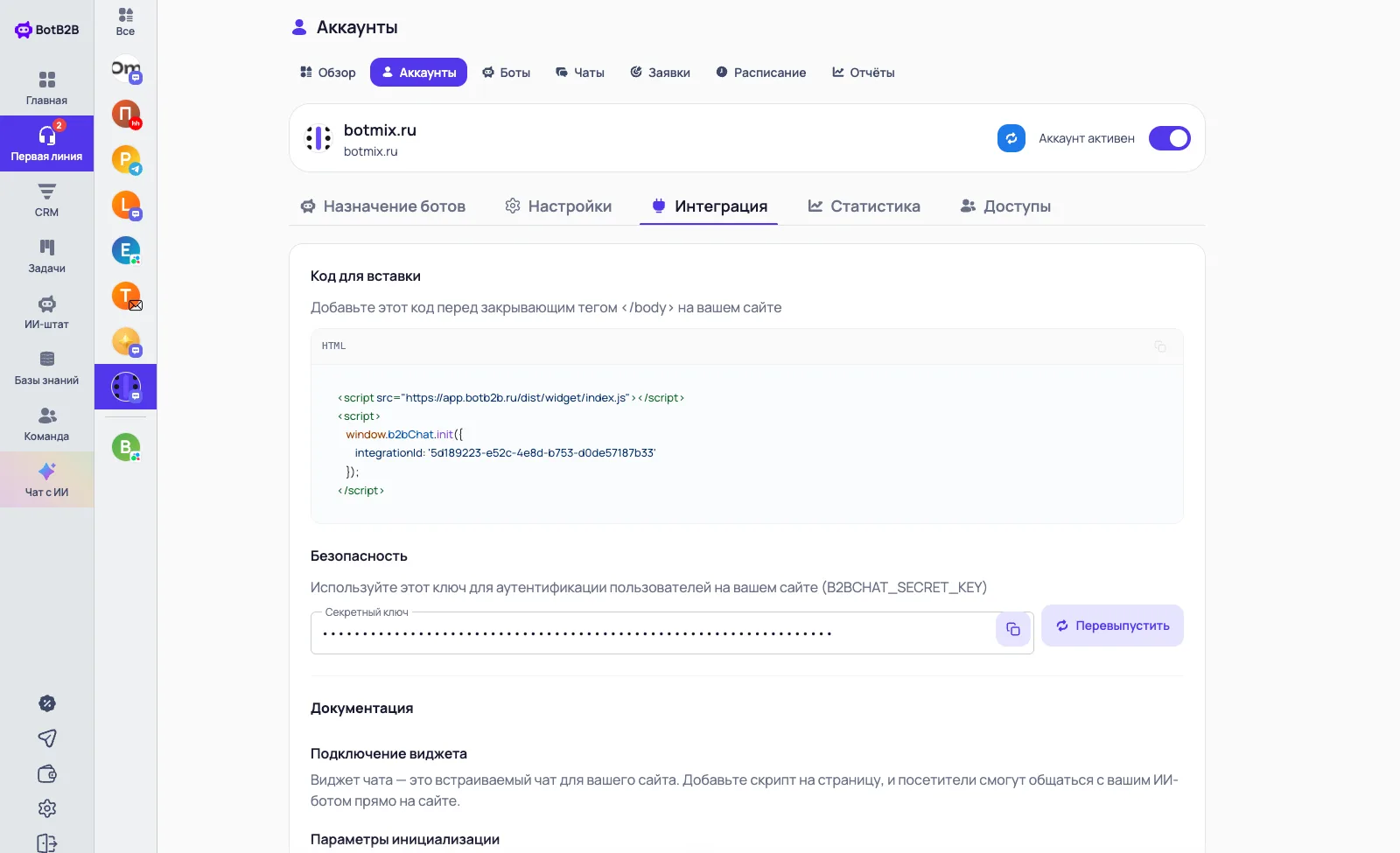
Task: Open the Статистика sub-tab
Action: click(x=864, y=206)
